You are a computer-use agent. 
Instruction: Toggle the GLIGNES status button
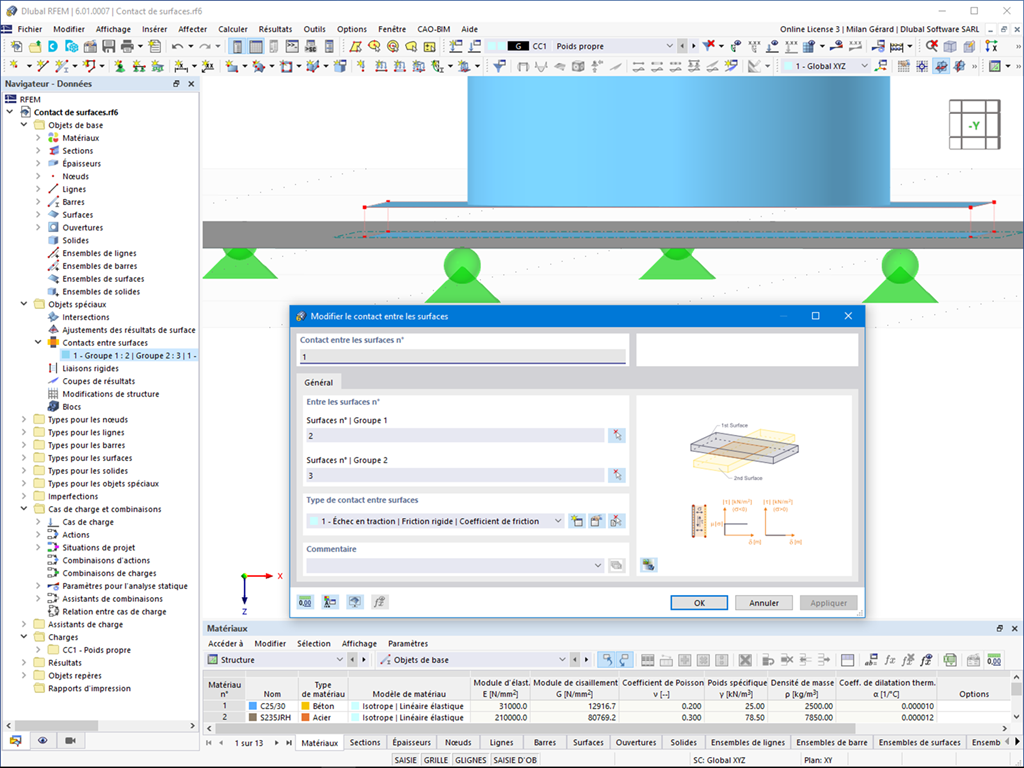(x=471, y=760)
